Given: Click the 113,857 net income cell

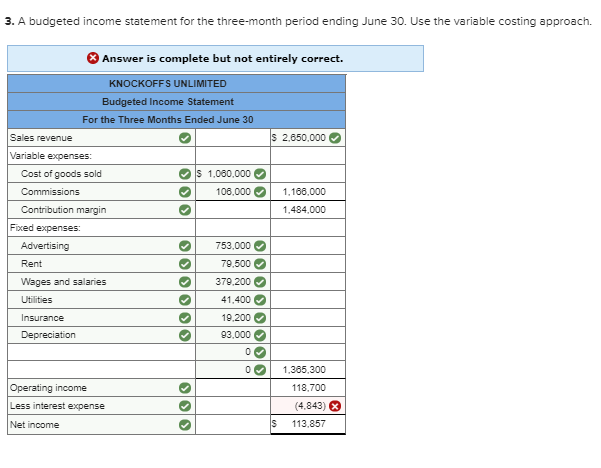Looking at the screenshot, I should [x=309, y=424].
